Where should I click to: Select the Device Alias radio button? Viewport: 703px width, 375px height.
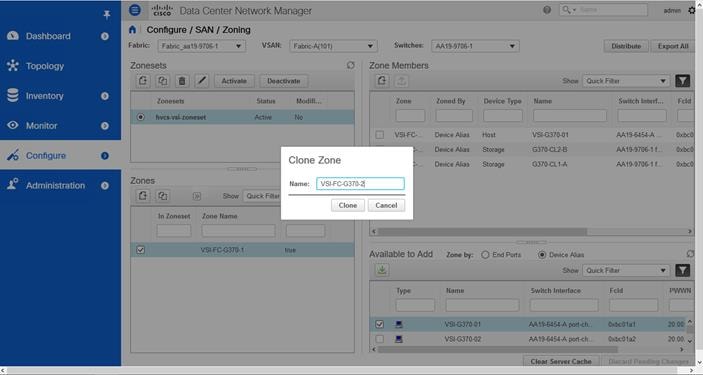[542, 255]
